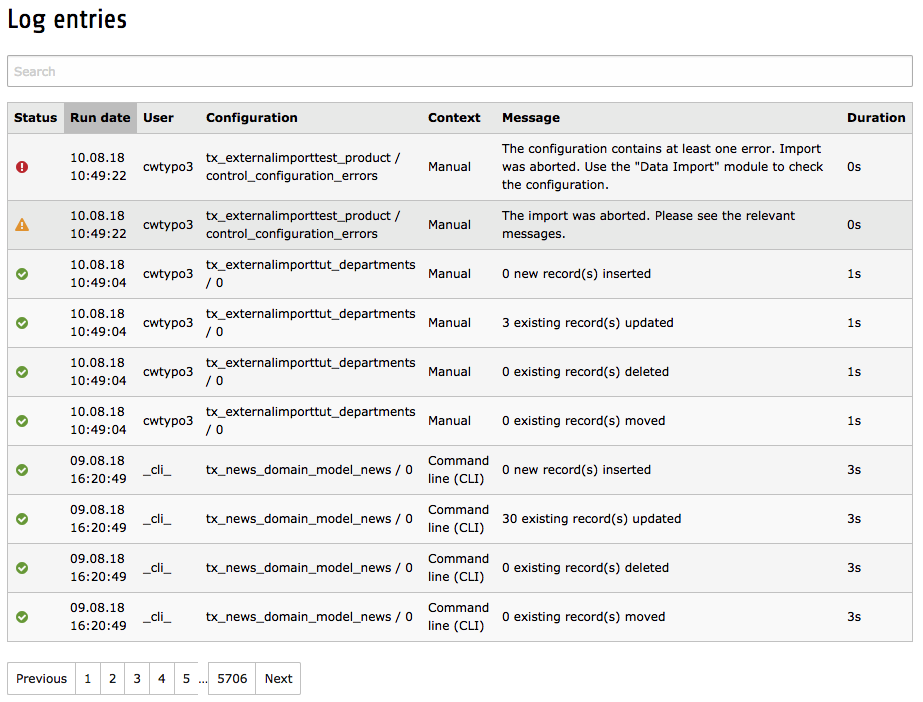Click the orange warning status icon
Image resolution: width=923 pixels, height=702 pixels.
coord(22,224)
